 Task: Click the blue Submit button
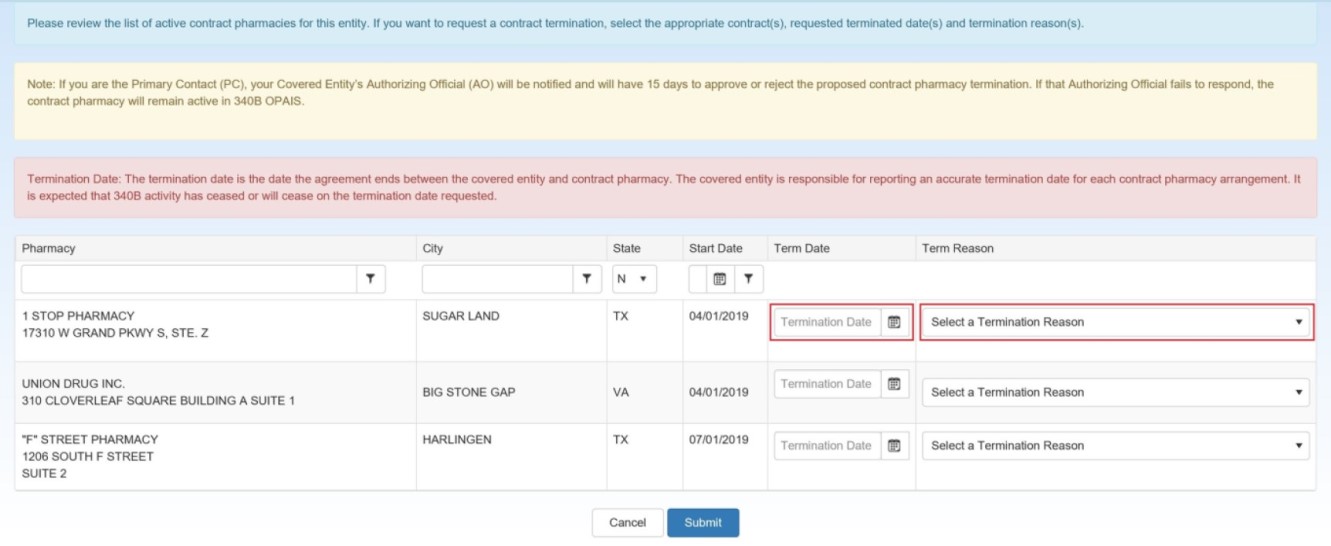pyautogui.click(x=703, y=523)
